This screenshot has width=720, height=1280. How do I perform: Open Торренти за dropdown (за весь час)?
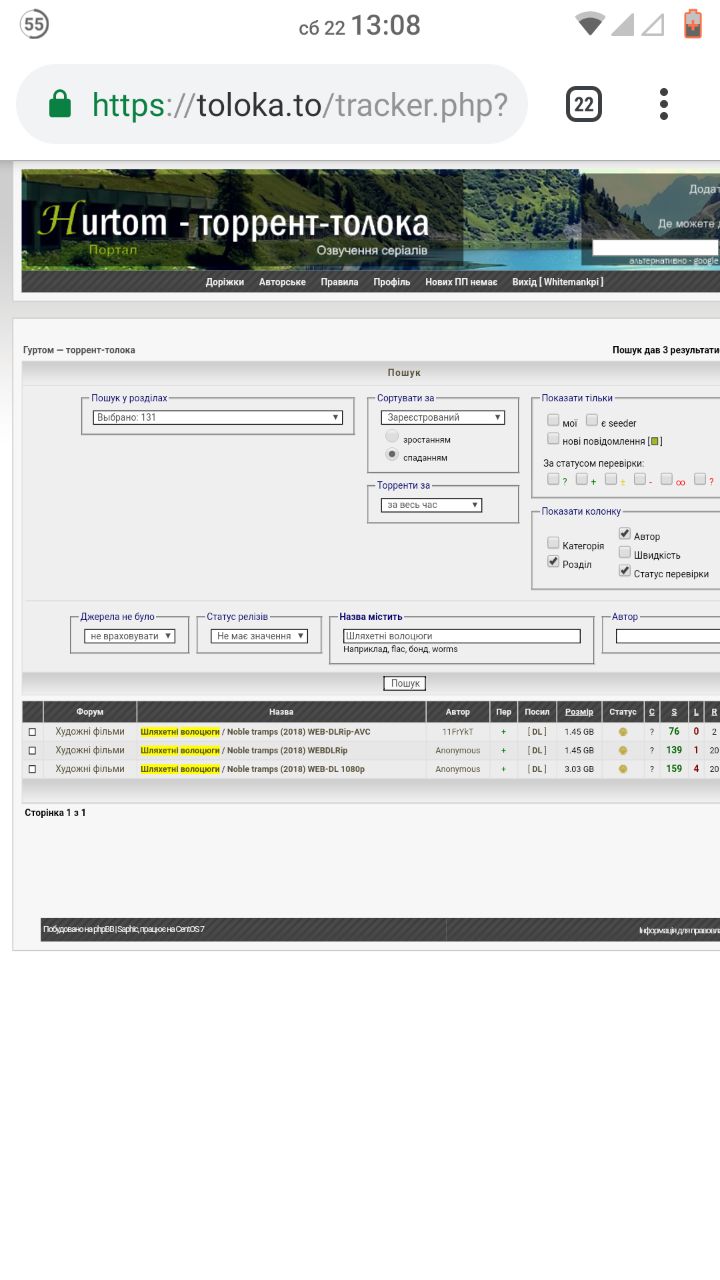point(433,505)
